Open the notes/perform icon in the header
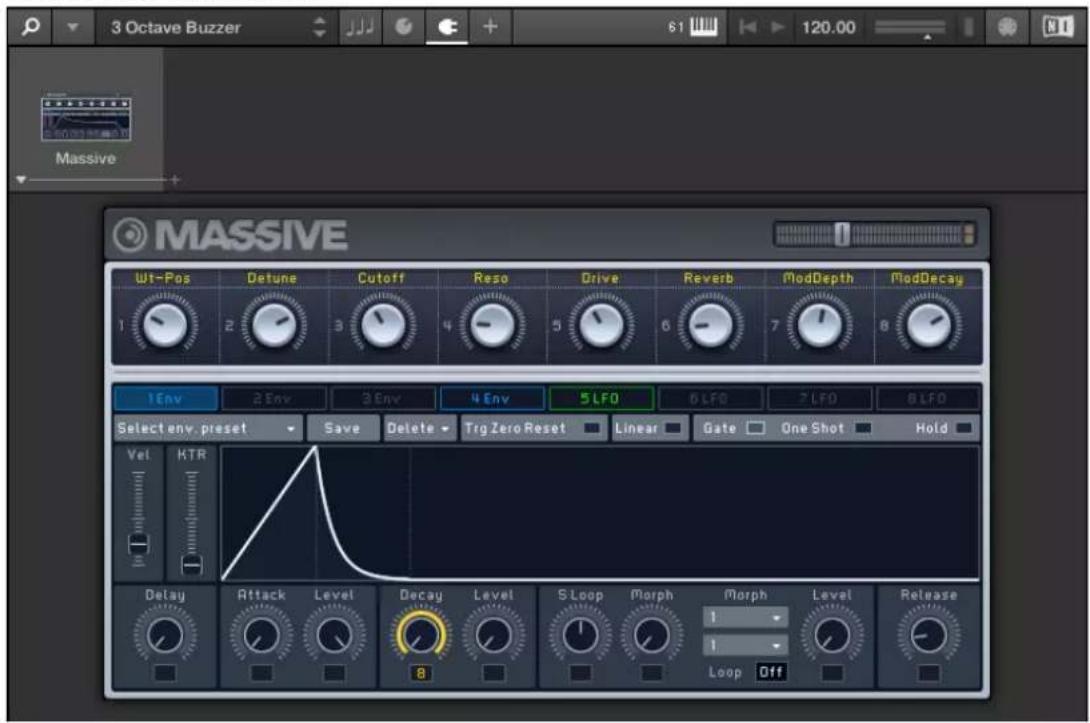1090x723 pixels. pos(360,27)
